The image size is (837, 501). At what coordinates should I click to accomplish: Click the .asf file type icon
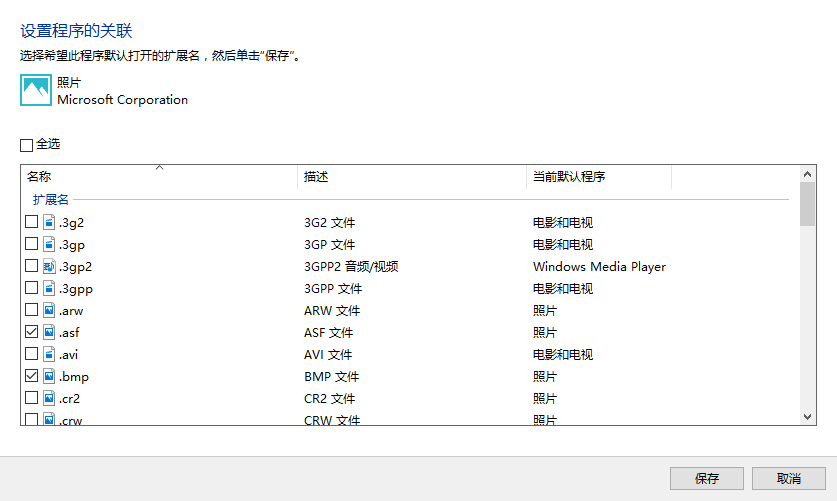coord(48,333)
